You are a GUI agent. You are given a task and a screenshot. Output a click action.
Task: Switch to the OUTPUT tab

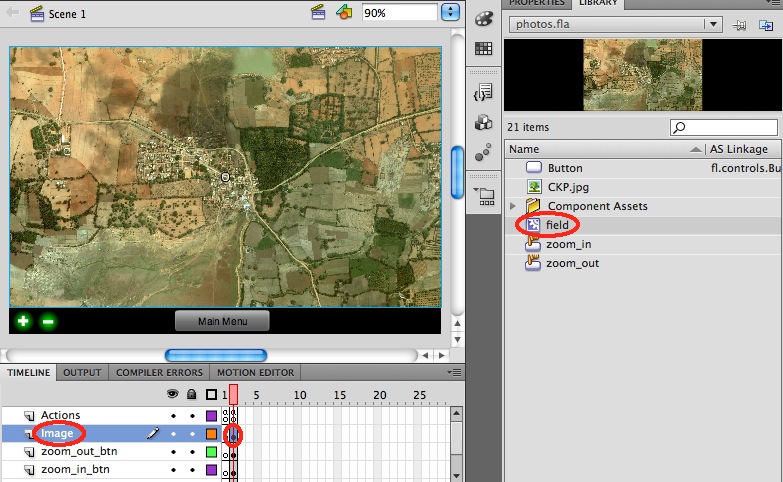click(82, 373)
